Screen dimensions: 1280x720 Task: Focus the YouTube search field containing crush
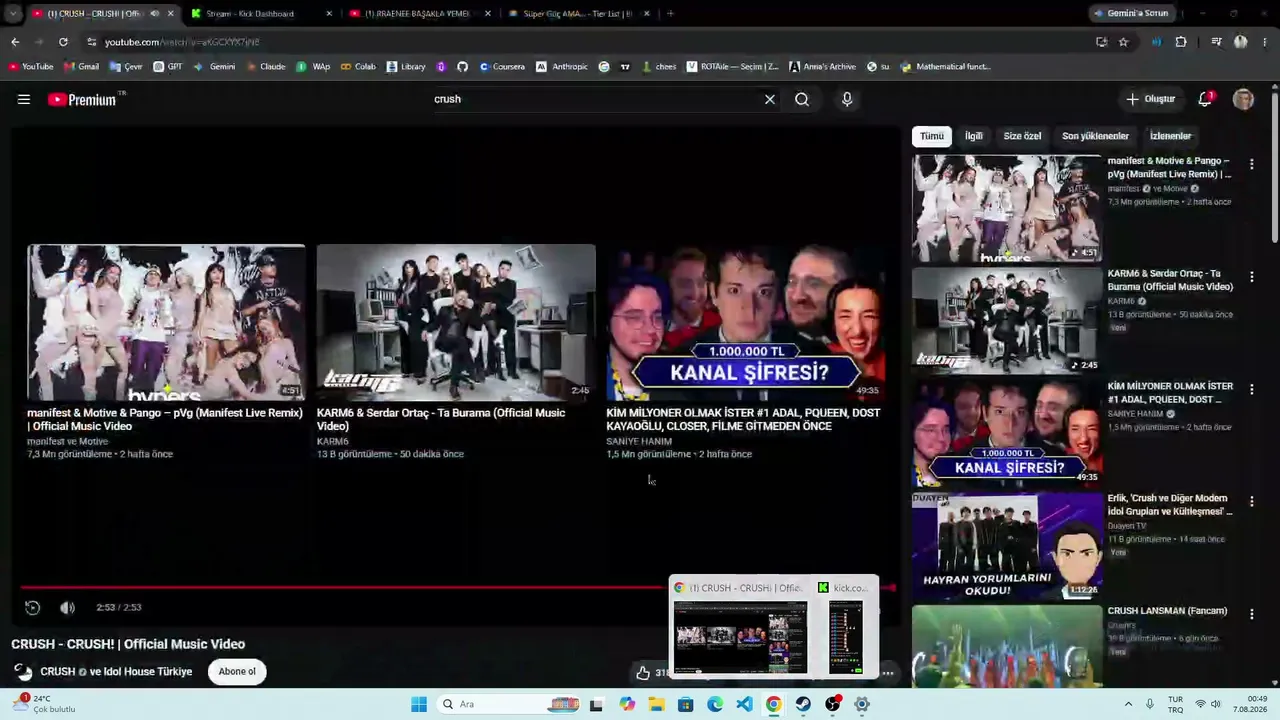coord(595,99)
